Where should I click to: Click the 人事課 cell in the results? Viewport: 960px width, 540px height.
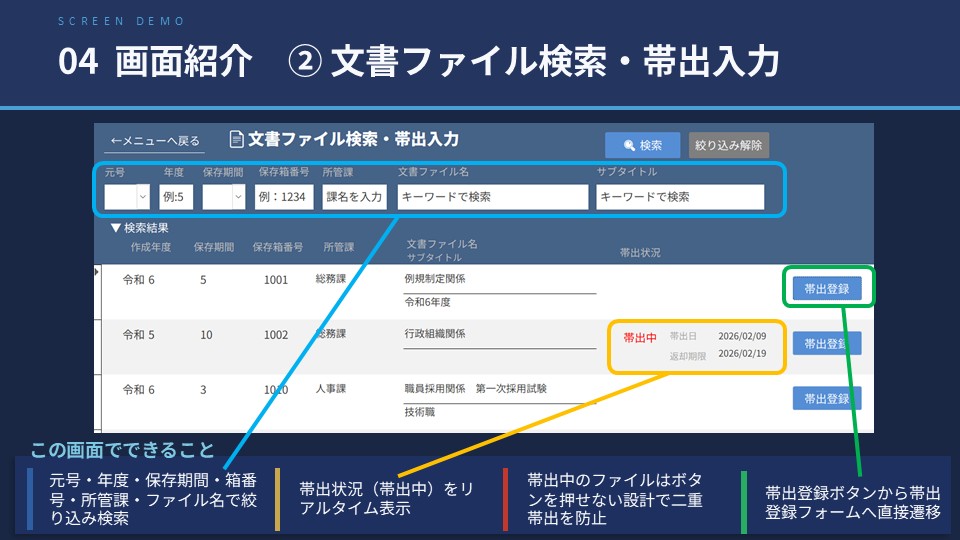point(332,388)
